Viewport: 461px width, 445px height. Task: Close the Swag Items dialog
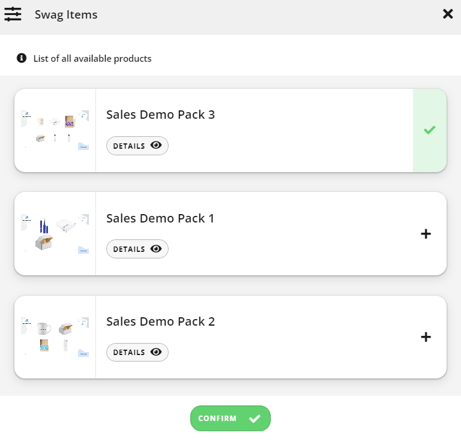pos(448,14)
